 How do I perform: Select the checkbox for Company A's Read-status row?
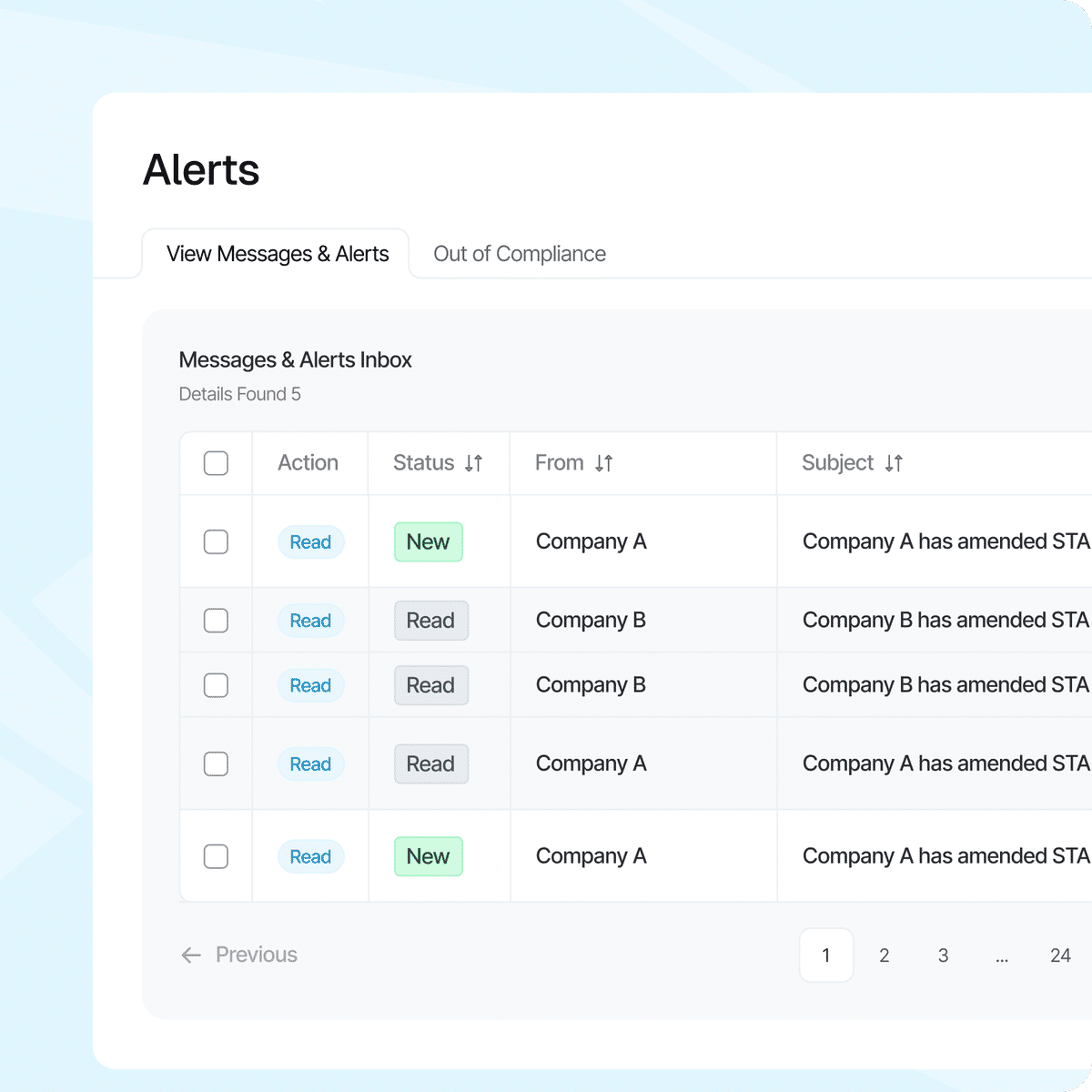coord(216,763)
